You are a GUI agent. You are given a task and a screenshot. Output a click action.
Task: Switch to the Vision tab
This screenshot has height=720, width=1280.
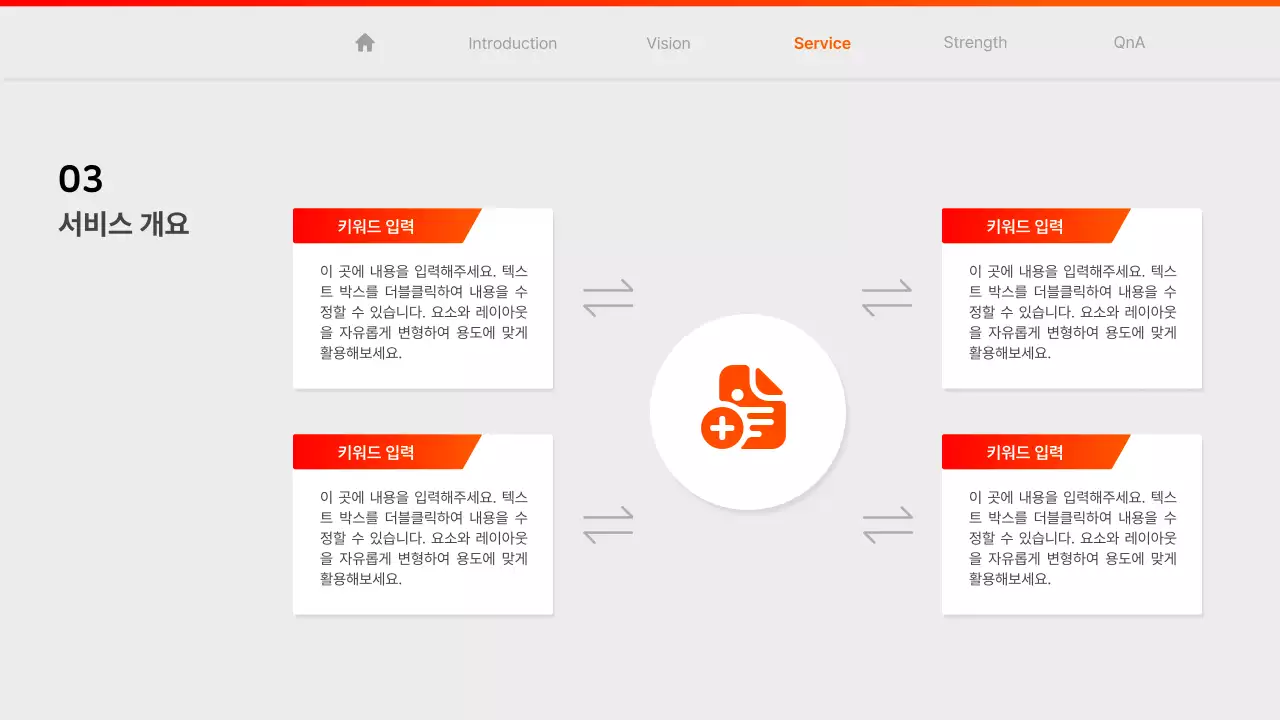668,43
